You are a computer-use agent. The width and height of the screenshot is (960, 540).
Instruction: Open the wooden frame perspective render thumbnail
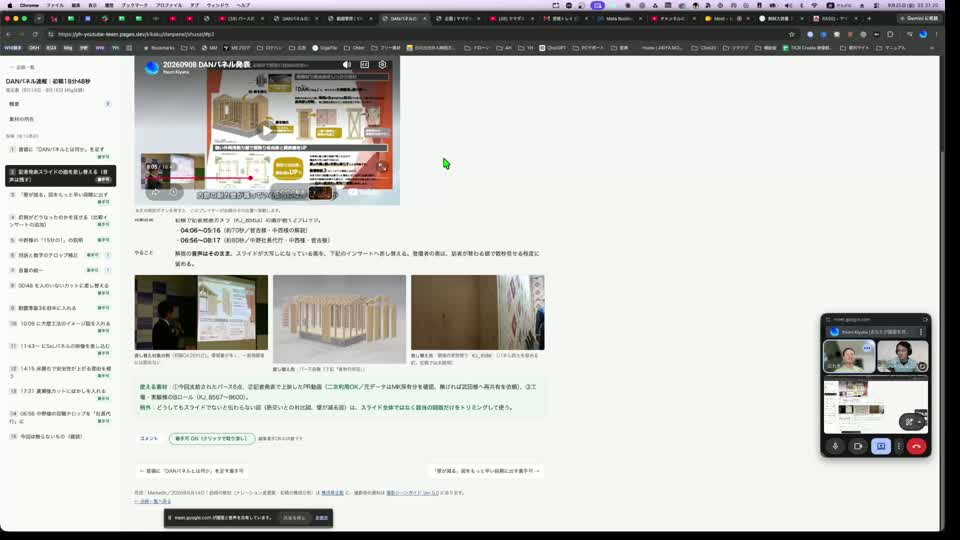(x=339, y=319)
